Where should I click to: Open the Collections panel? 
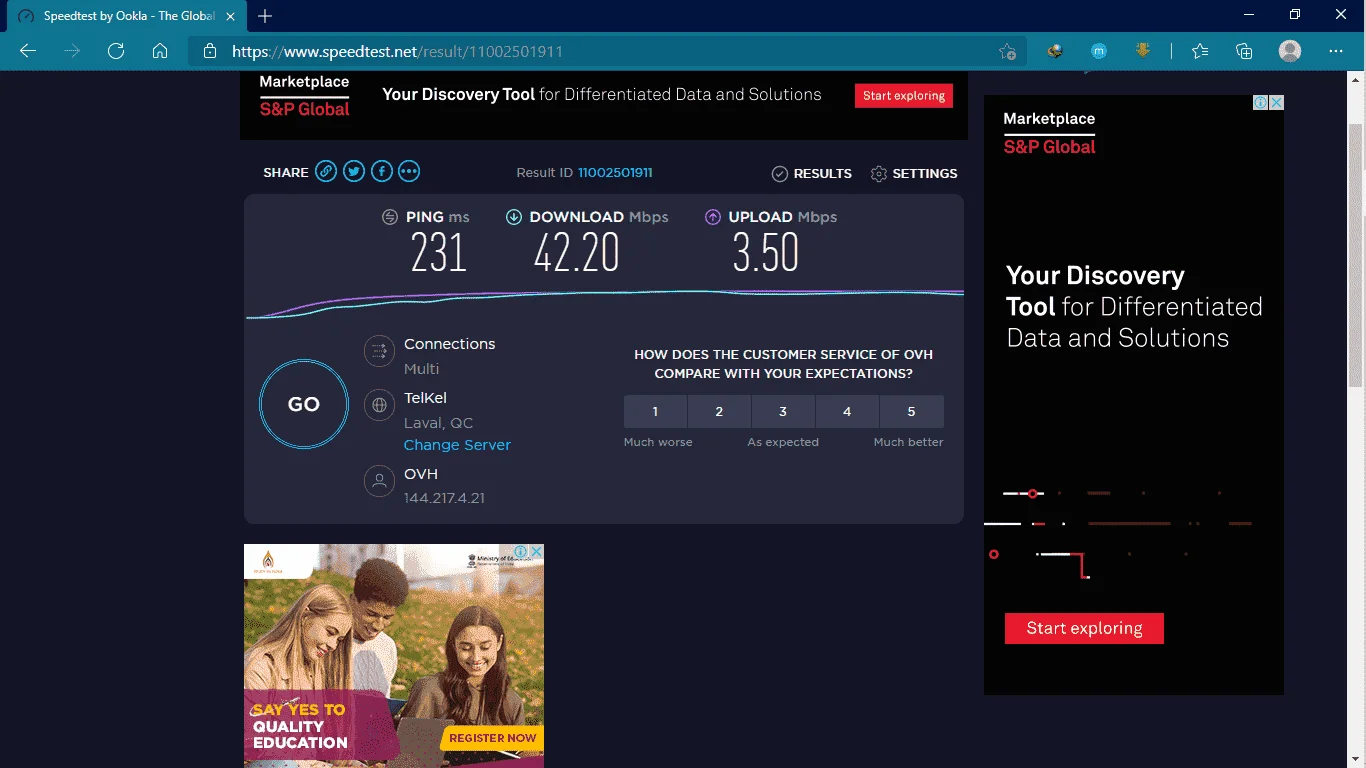[x=1244, y=51]
